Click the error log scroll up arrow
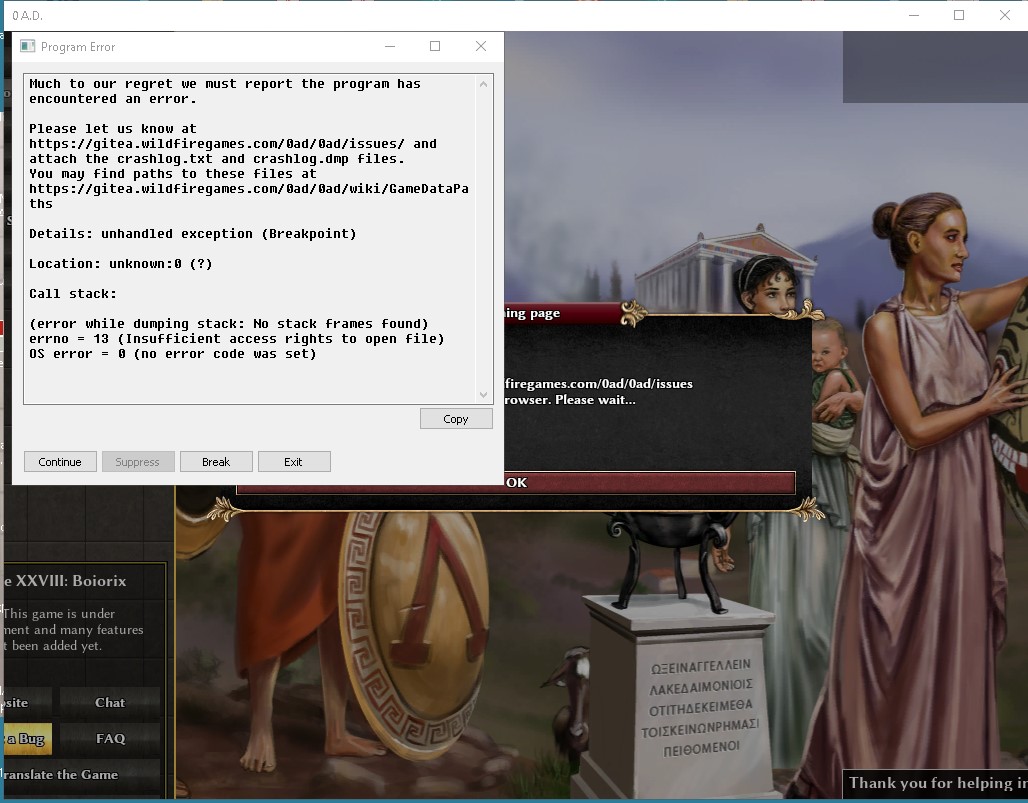The width and height of the screenshot is (1028, 803). pyautogui.click(x=484, y=85)
